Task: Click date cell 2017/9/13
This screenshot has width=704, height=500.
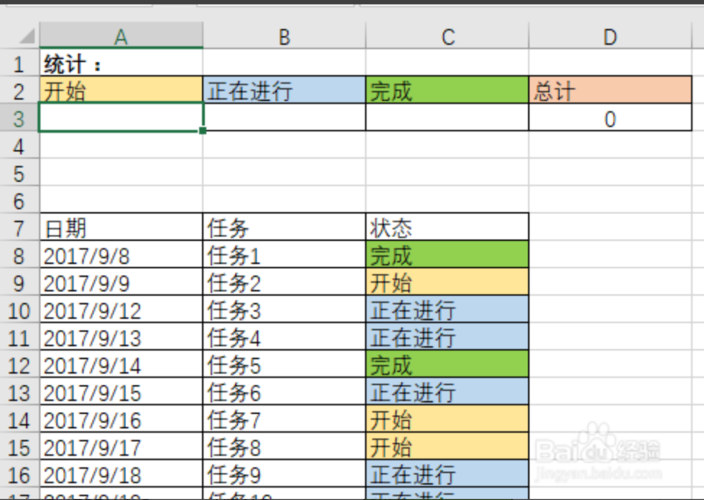Action: click(x=121, y=338)
